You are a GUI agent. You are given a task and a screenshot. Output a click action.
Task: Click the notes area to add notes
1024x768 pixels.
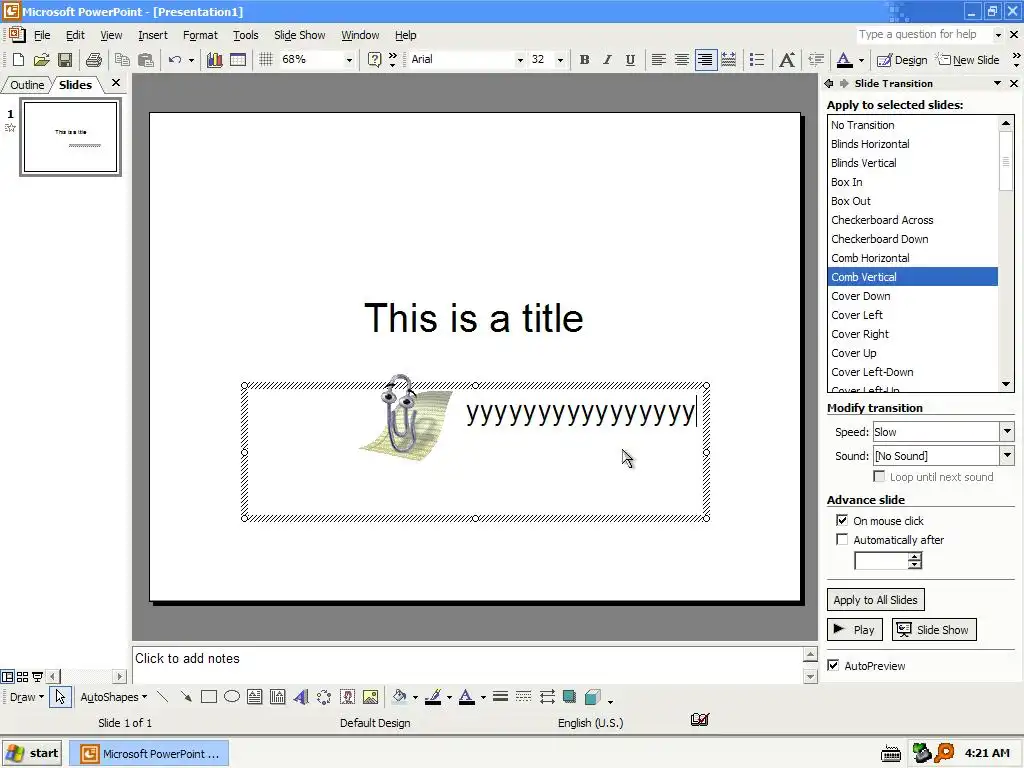pos(467,664)
